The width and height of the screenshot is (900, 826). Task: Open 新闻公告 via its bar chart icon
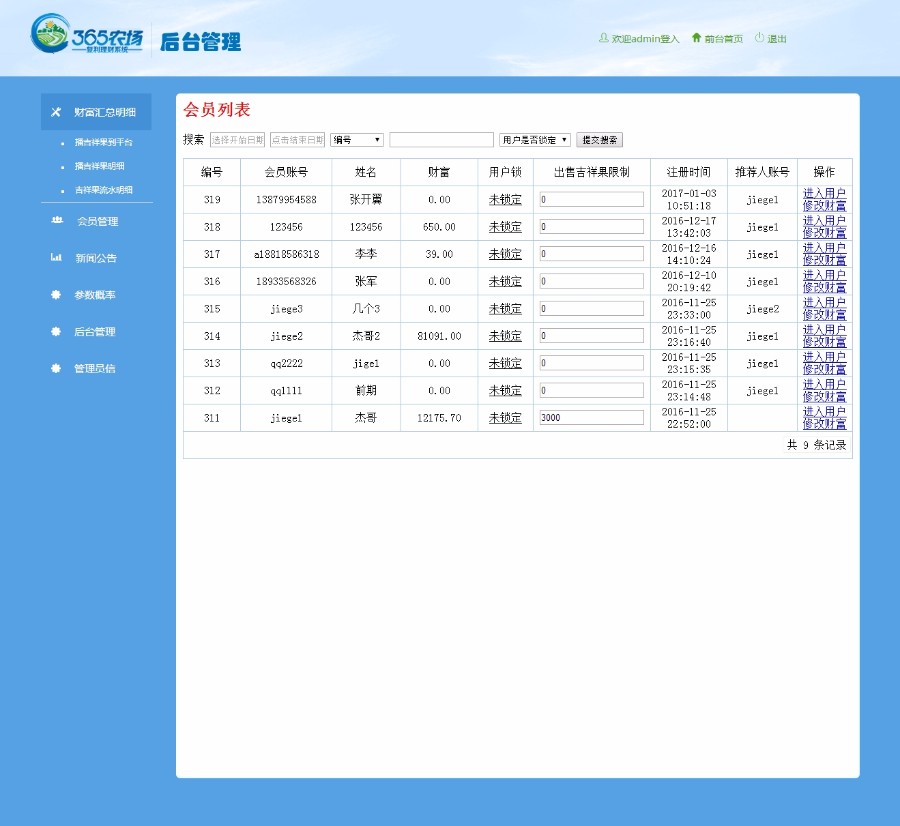pos(55,258)
